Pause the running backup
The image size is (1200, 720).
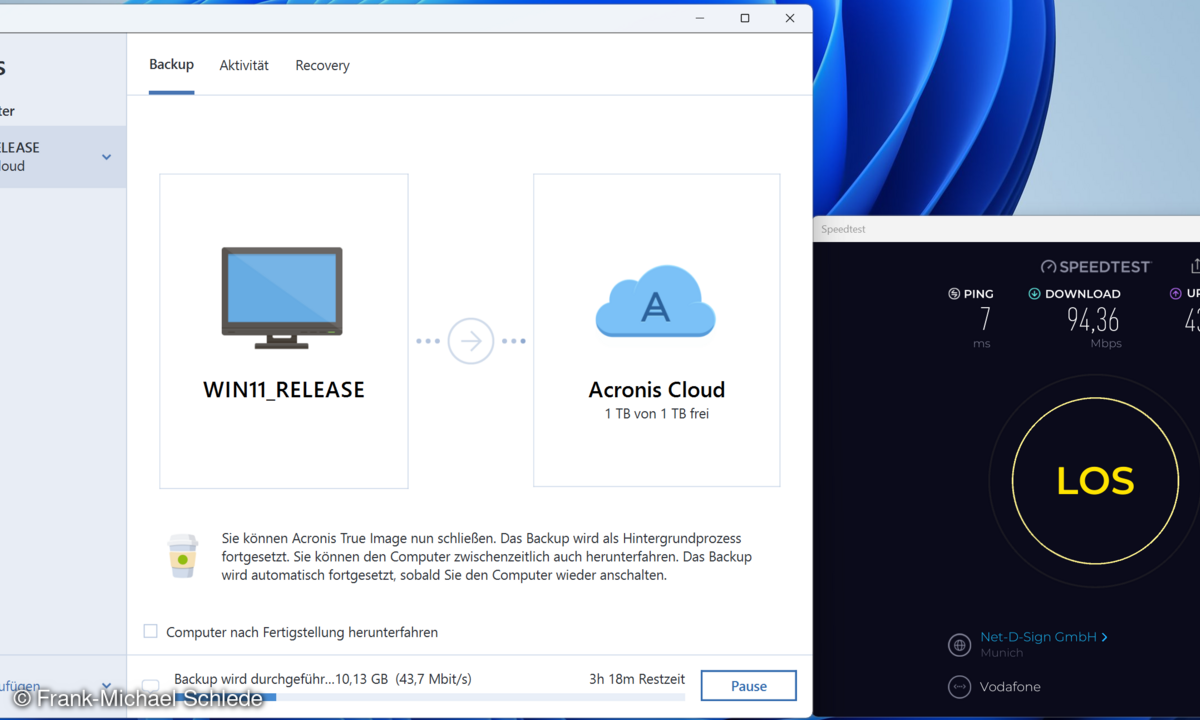[x=748, y=685]
